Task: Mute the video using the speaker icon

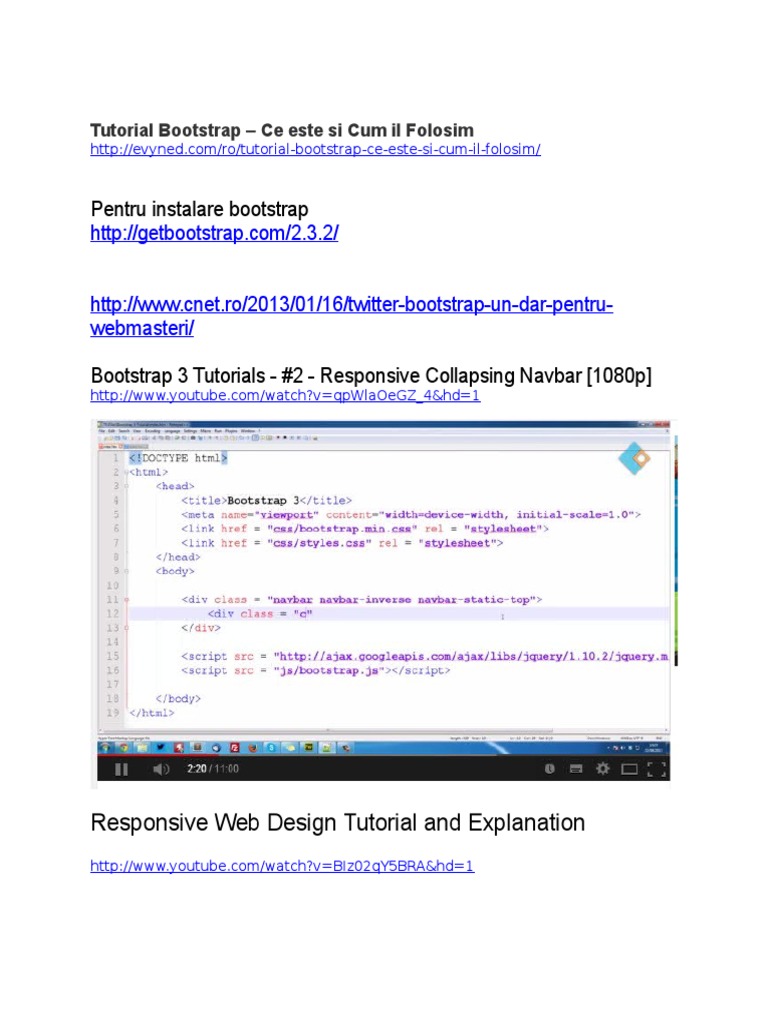Action: pos(161,769)
